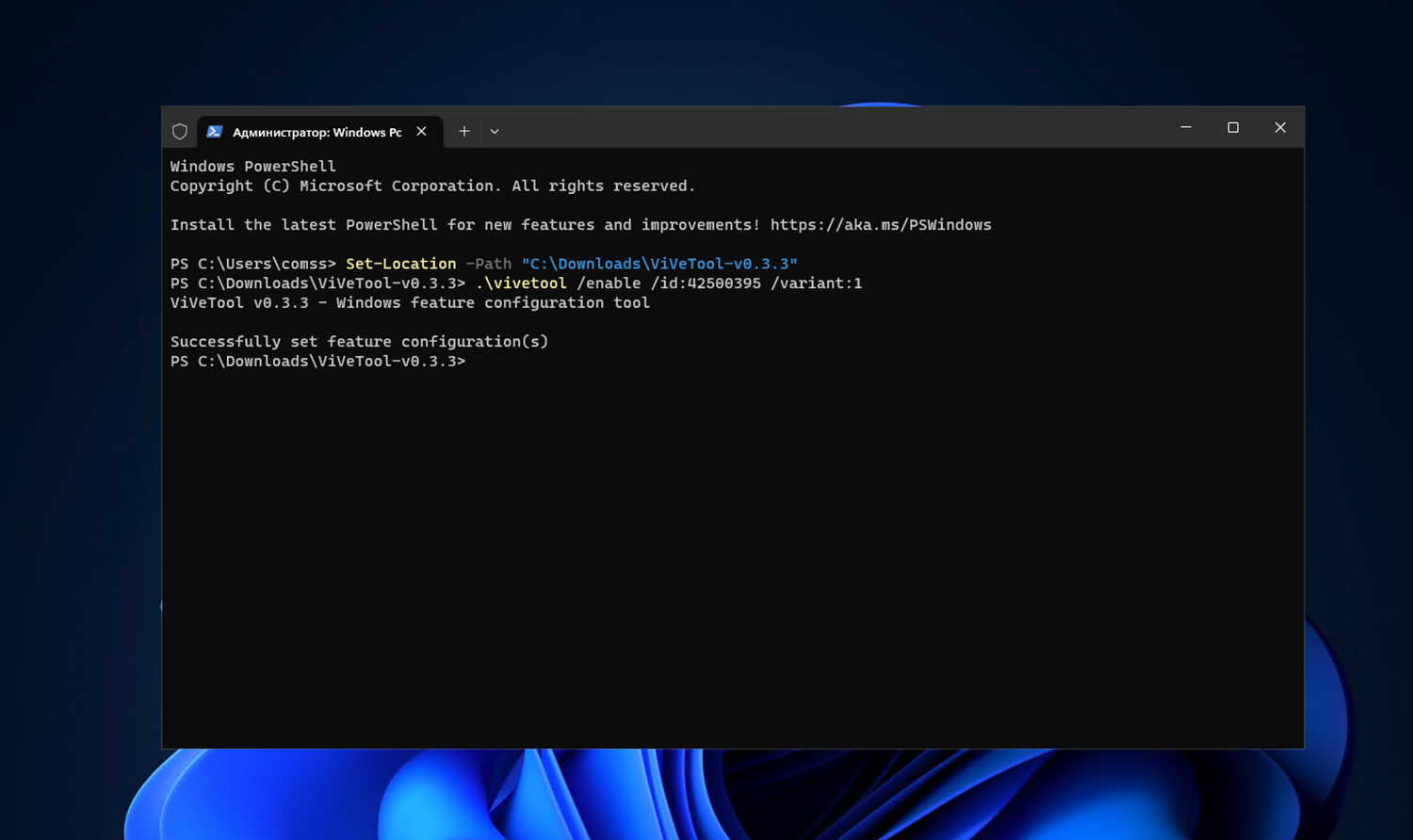Close the Windows PowerShell tab
The width and height of the screenshot is (1413, 840).
pyautogui.click(x=422, y=132)
